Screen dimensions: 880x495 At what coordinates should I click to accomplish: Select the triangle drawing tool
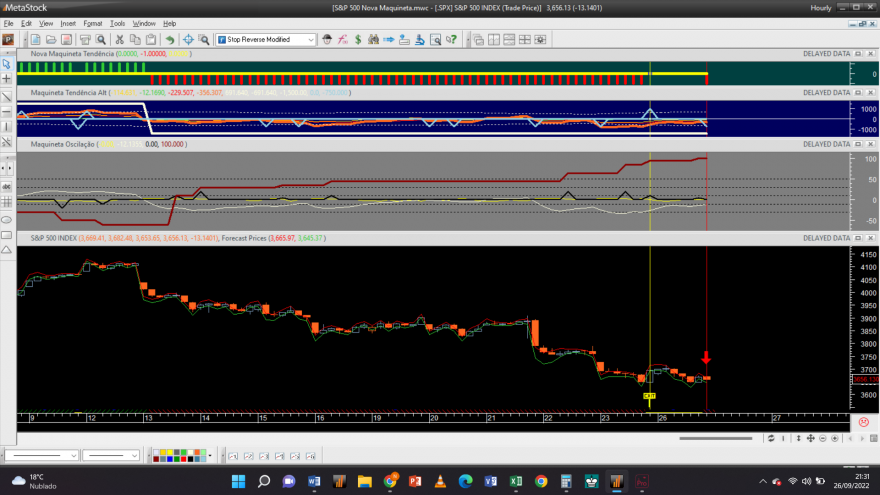(x=7, y=250)
